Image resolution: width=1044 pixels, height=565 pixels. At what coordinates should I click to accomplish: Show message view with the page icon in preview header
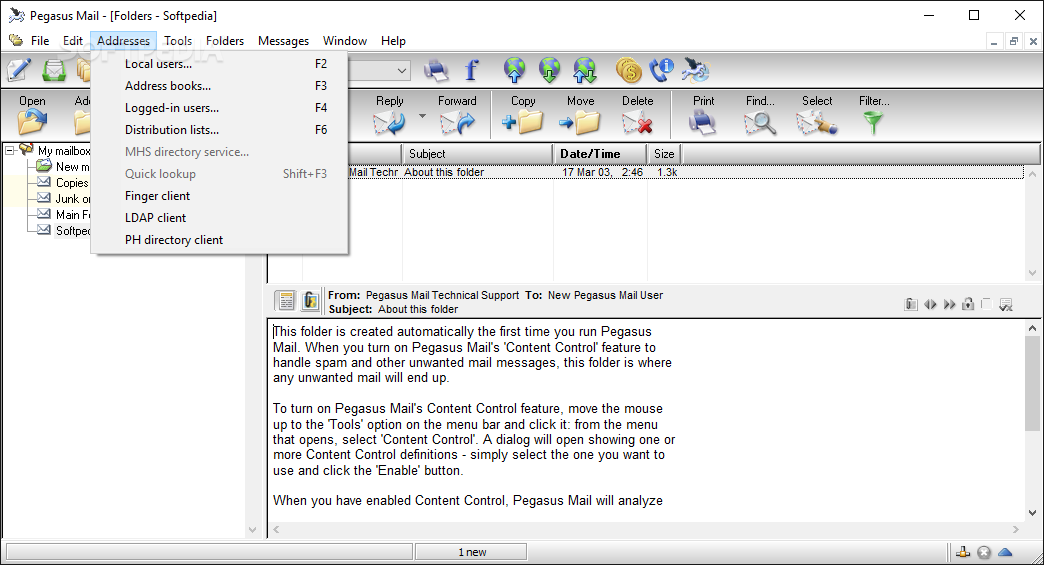pyautogui.click(x=286, y=301)
